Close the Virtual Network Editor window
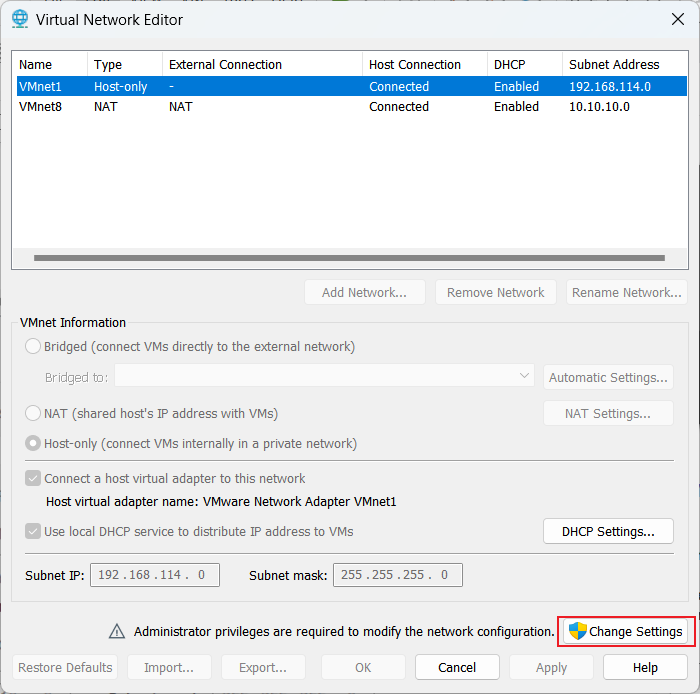This screenshot has height=694, width=700. (x=678, y=19)
